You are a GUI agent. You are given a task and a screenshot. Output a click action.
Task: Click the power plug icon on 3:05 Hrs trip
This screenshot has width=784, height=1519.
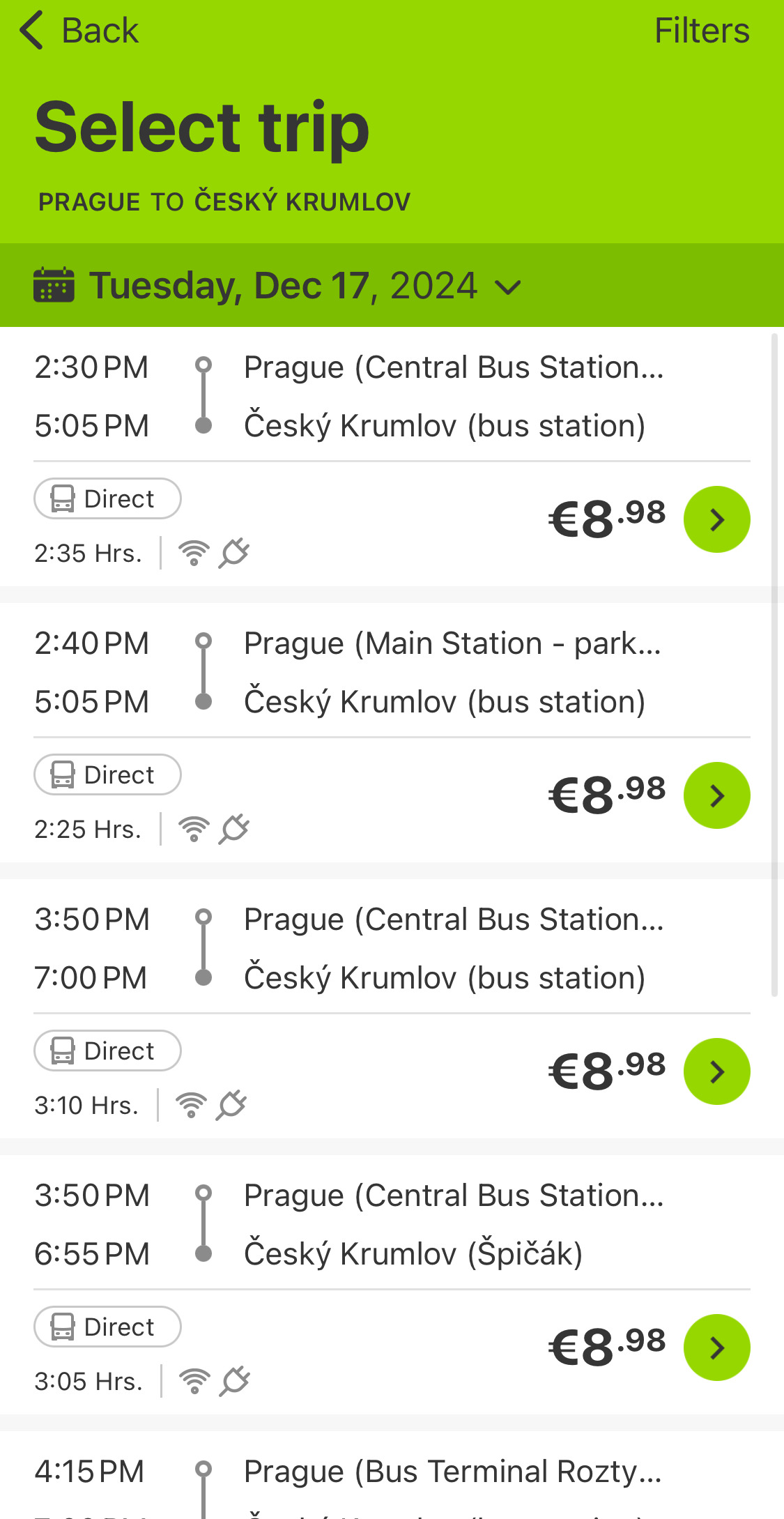tap(235, 1381)
